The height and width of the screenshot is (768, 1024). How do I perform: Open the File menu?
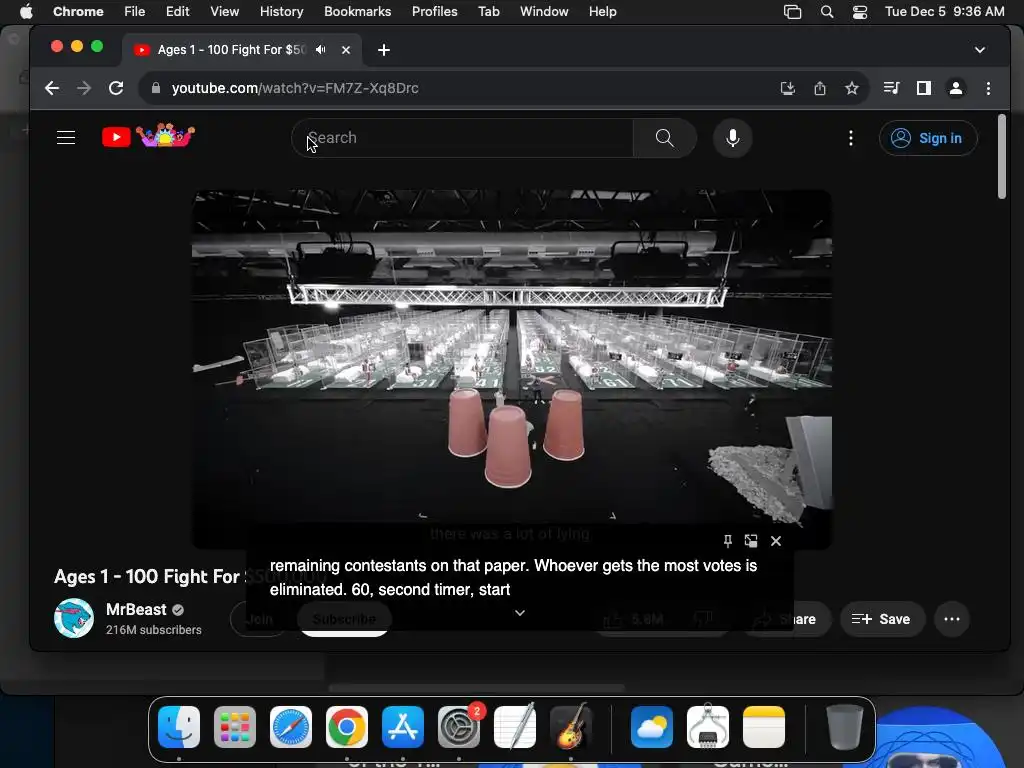[135, 12]
